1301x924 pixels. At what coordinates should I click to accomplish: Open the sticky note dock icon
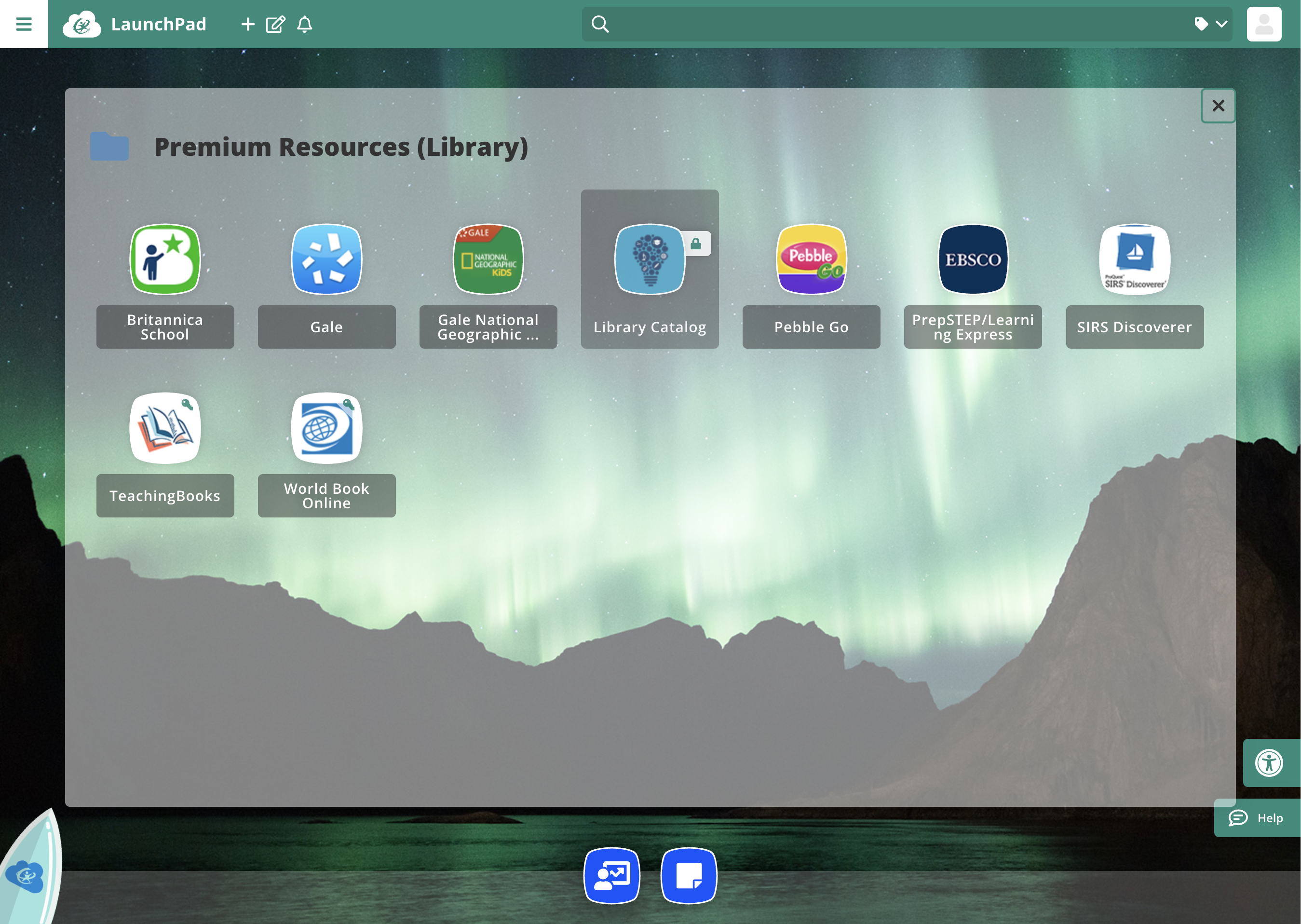(688, 875)
